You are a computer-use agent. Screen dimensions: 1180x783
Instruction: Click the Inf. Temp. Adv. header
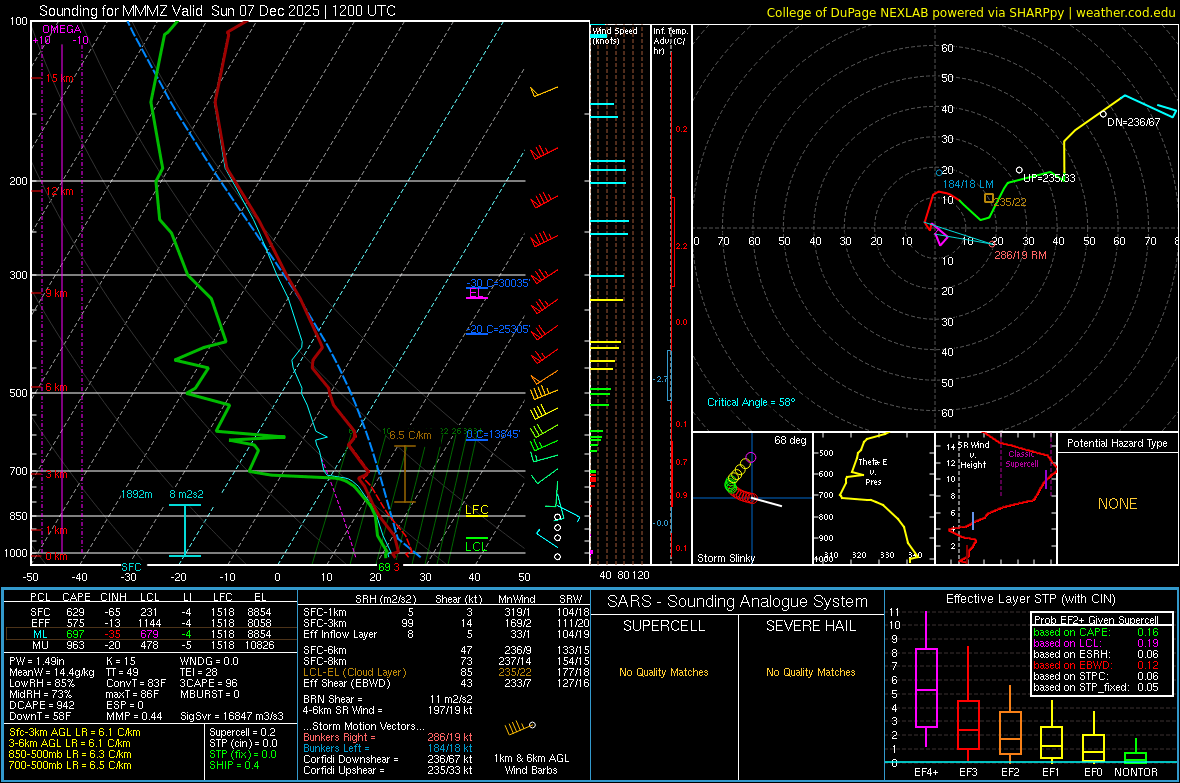click(670, 41)
